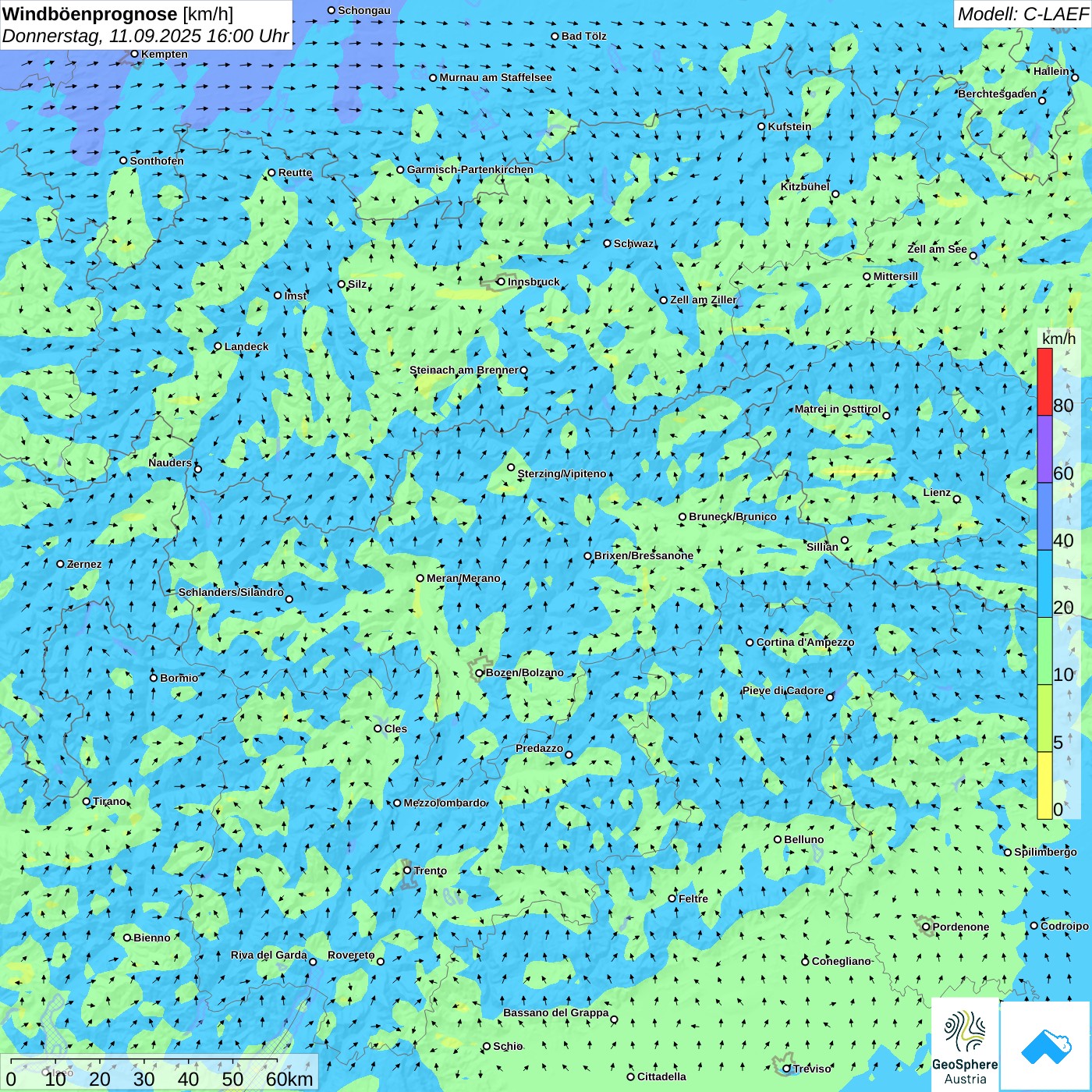The image size is (1092, 1092).
Task: Click the Murnau am Staffelsee label
Action: pyautogui.click(x=495, y=77)
